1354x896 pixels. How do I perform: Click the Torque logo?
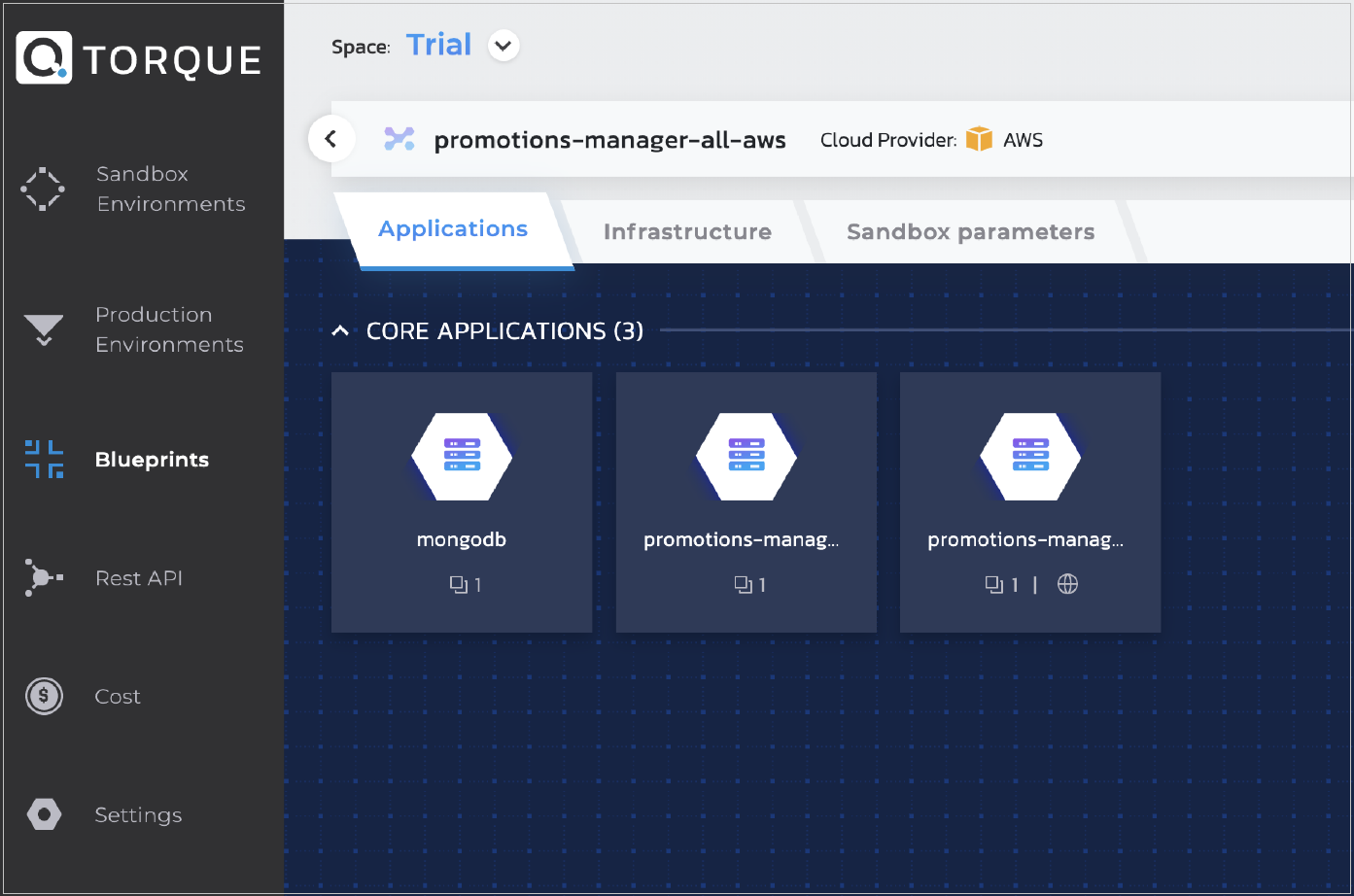(139, 58)
